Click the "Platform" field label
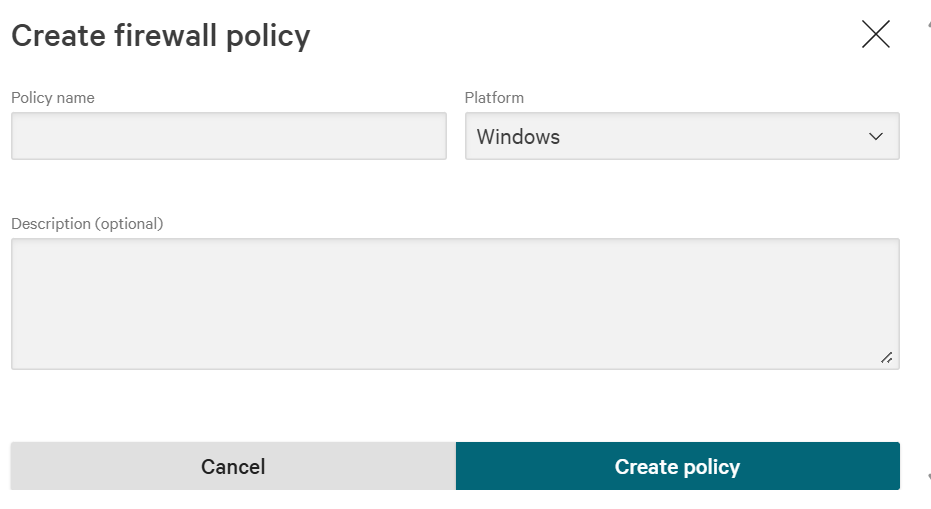 [x=494, y=98]
